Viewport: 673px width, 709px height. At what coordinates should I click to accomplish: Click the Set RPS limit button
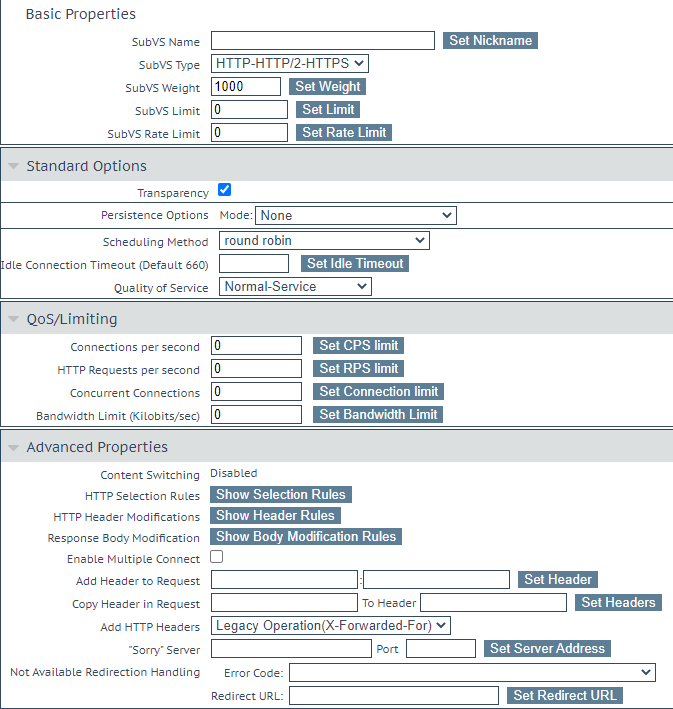pos(358,369)
